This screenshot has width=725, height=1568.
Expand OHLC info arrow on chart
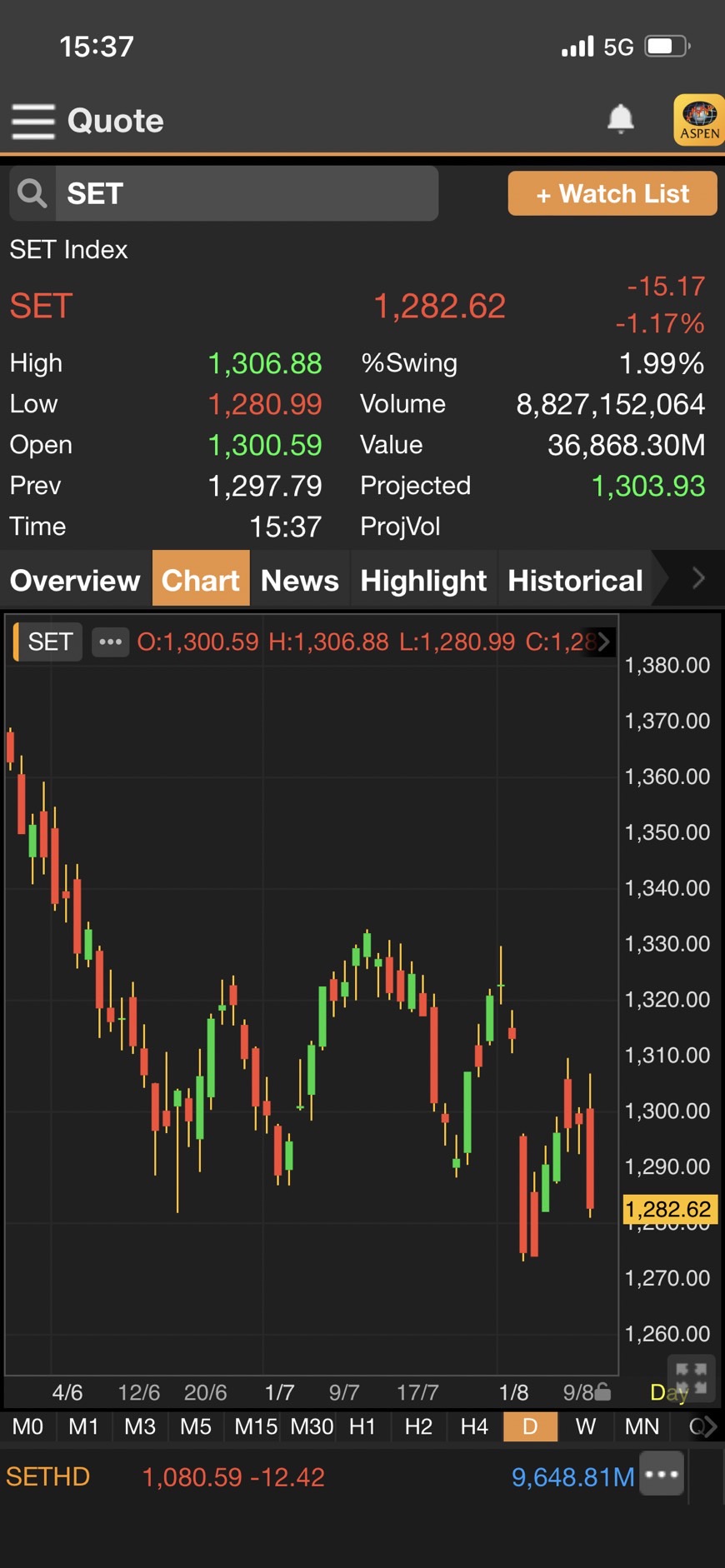603,642
